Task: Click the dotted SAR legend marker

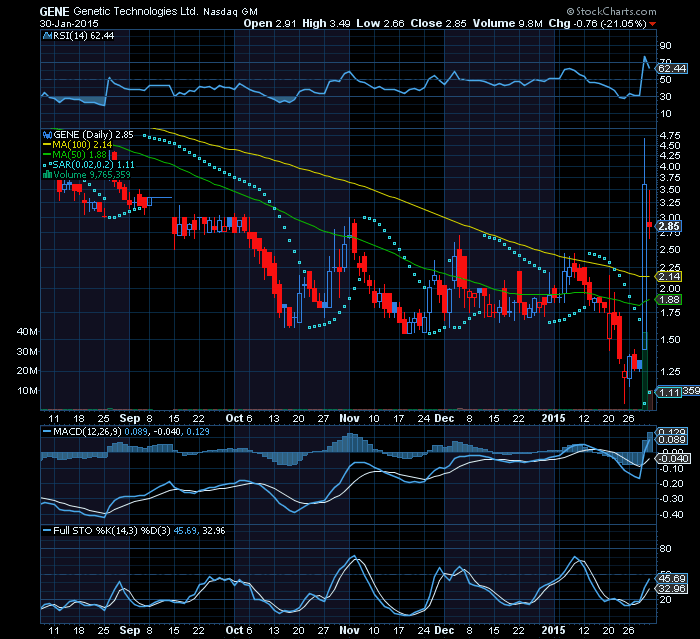Action: 47,165
